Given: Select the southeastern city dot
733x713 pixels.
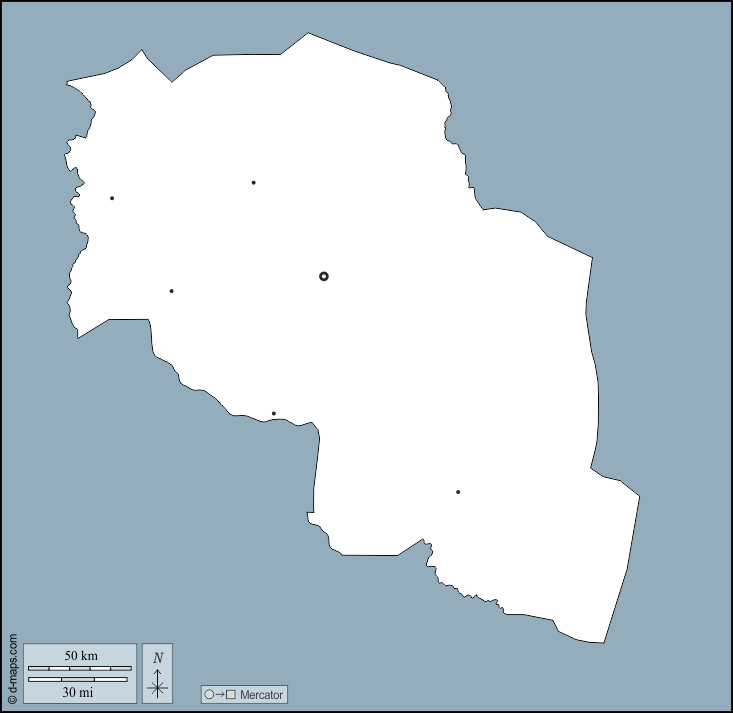Looking at the screenshot, I should point(458,492).
